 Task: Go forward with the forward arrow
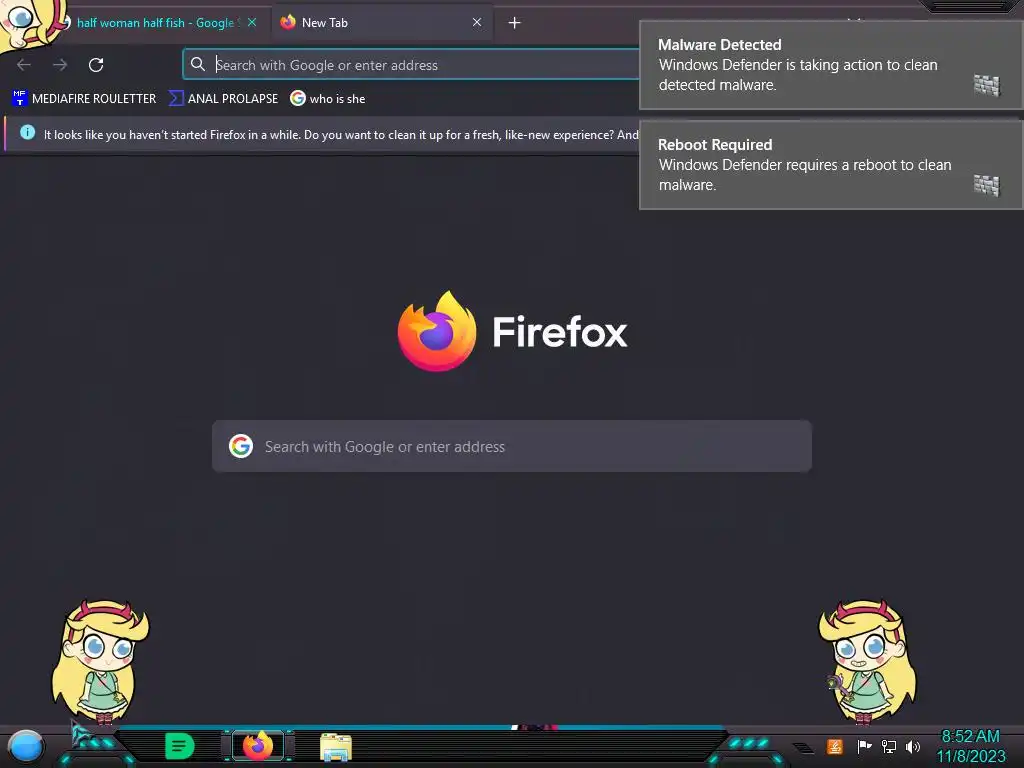point(60,65)
